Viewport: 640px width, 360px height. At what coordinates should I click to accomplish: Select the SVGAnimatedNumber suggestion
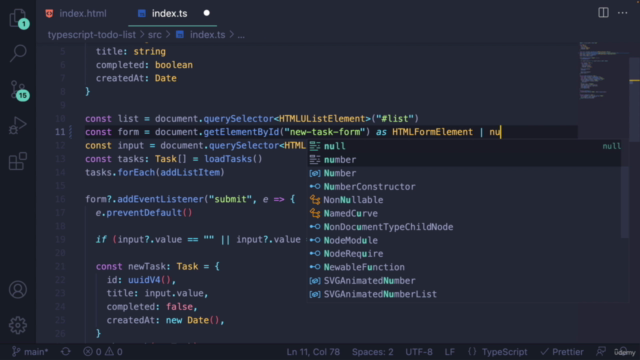click(x=464, y=281)
